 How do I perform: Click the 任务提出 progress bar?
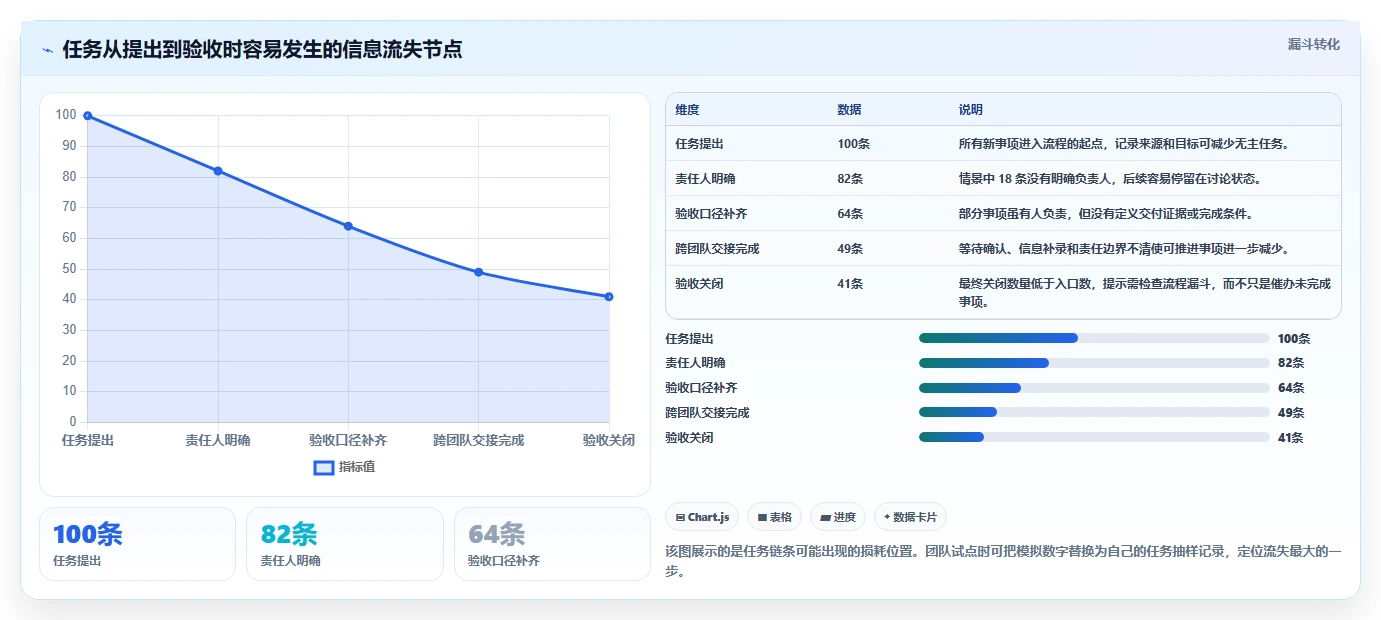tap(1094, 338)
